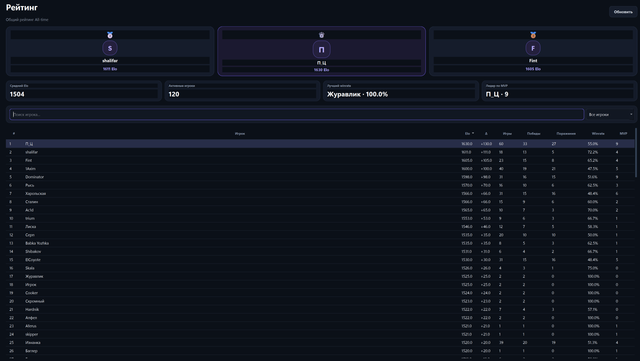This screenshot has height=361, width=640.
Task: Focus the player search input field
Action: [x=297, y=114]
